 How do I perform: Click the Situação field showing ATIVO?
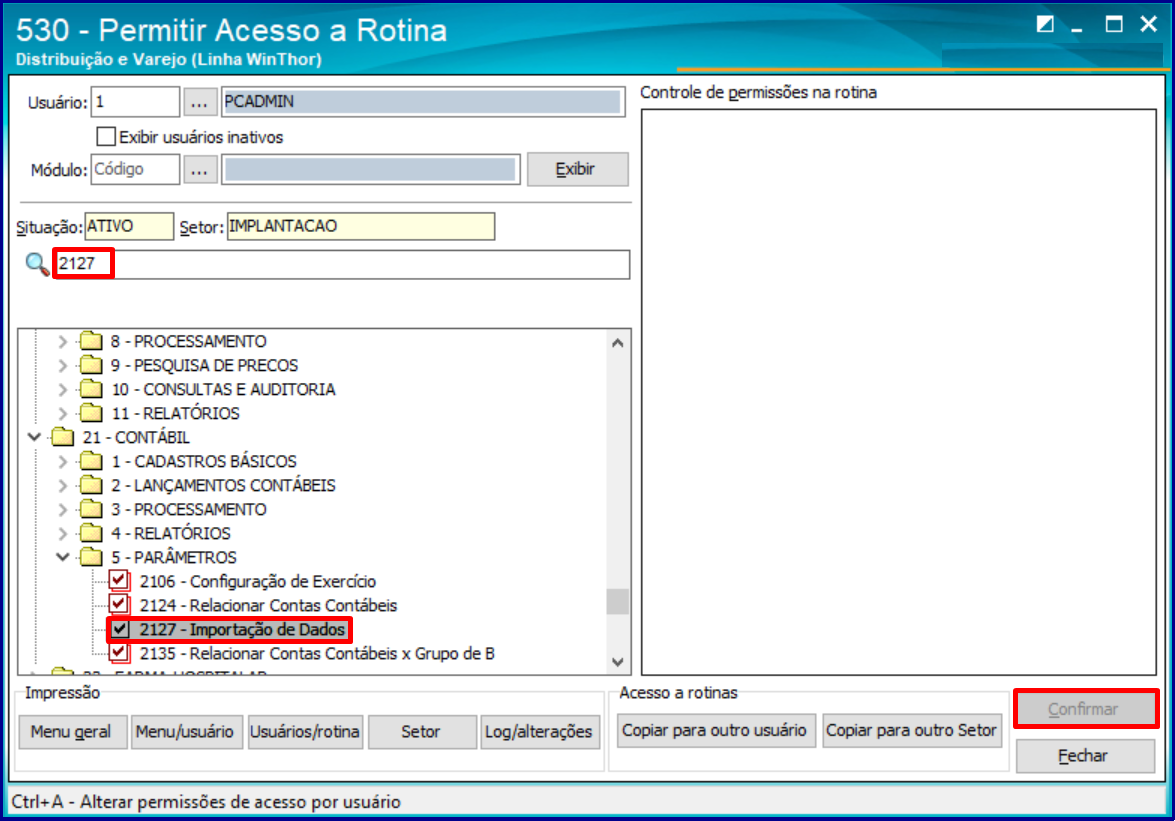129,226
